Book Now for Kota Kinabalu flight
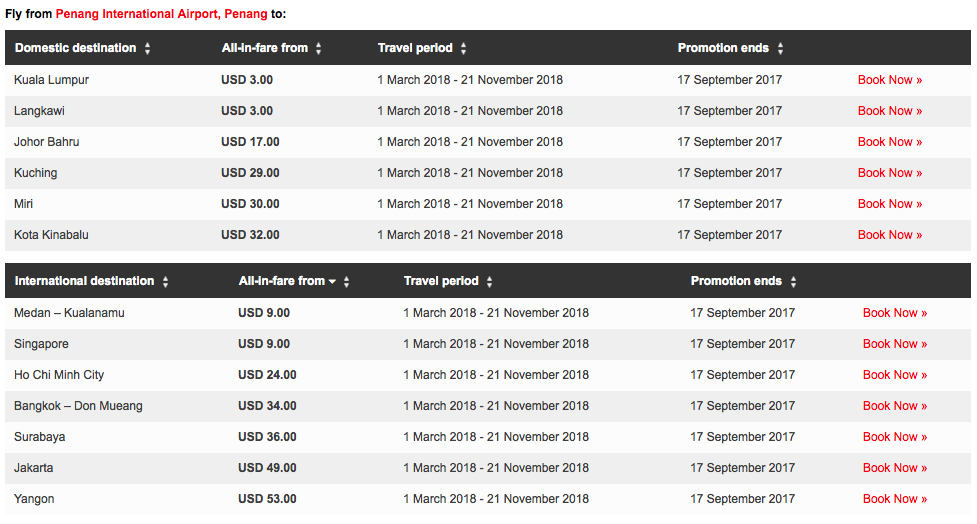The width and height of the screenshot is (977, 524). click(x=890, y=235)
